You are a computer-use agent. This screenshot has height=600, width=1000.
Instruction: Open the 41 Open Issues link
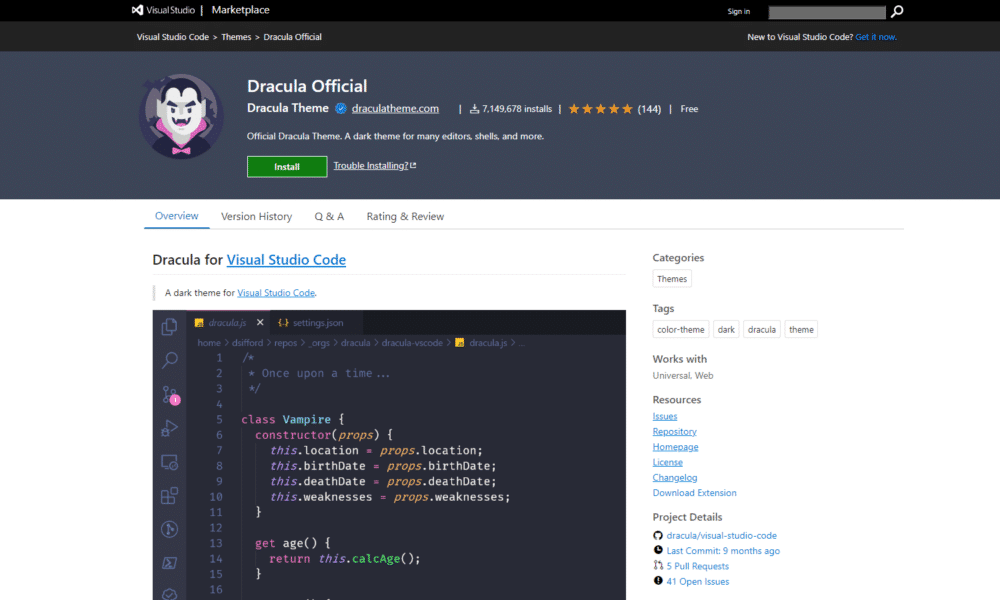(698, 582)
